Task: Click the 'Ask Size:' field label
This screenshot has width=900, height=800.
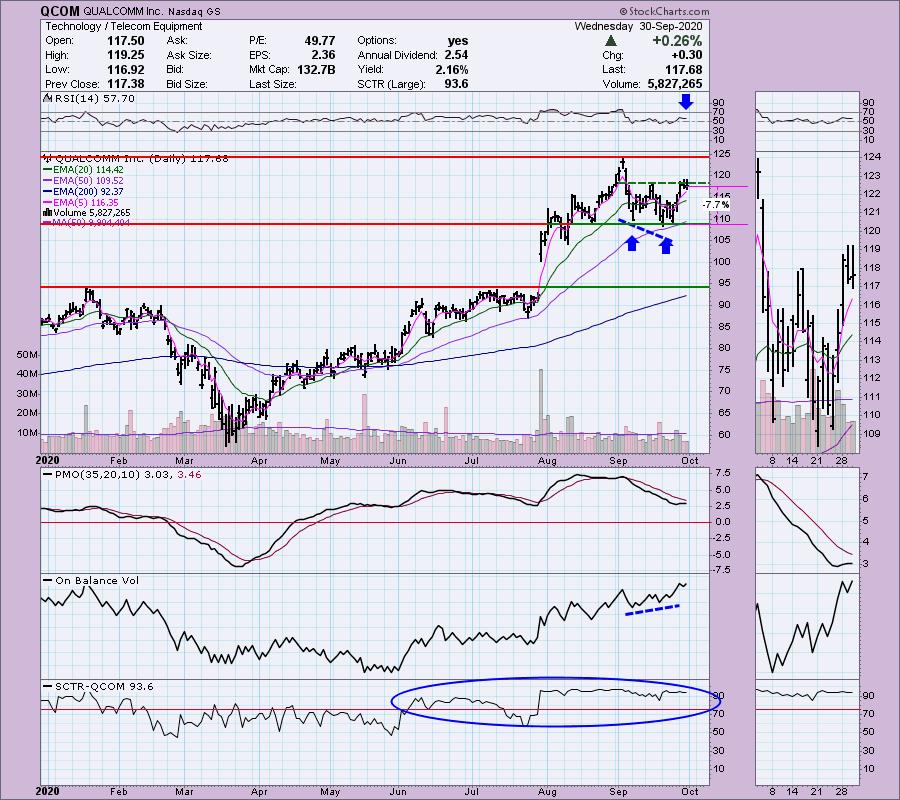Action: (189, 55)
